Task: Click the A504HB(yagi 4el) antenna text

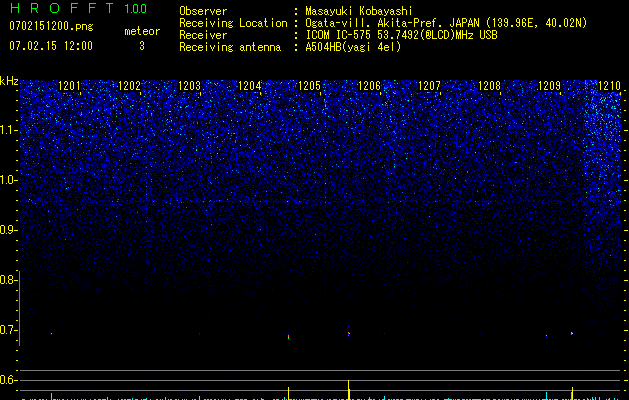Action: [353, 47]
